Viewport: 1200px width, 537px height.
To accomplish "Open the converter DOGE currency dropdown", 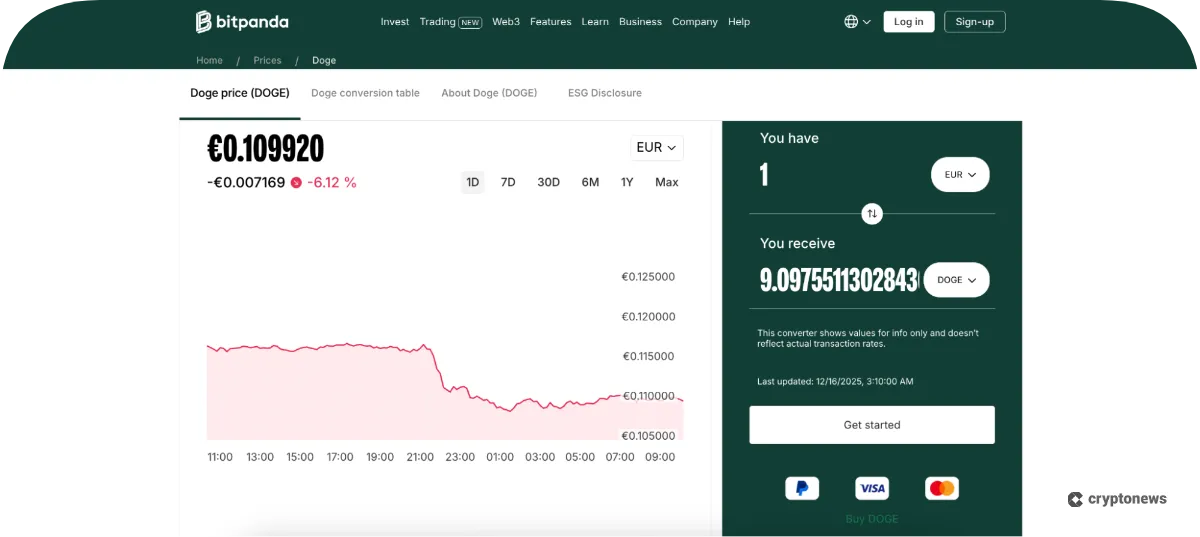I will pos(957,280).
